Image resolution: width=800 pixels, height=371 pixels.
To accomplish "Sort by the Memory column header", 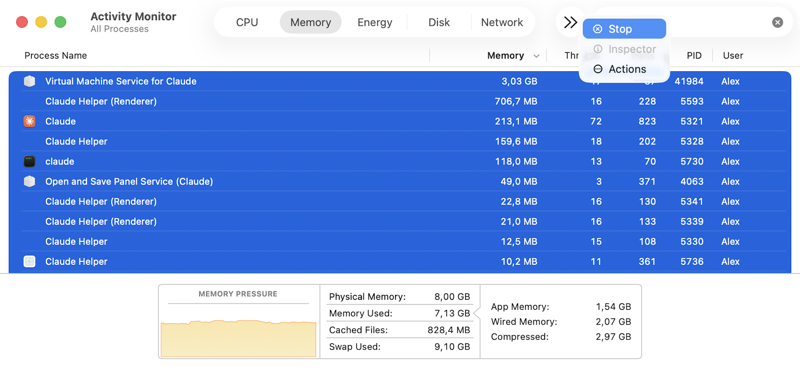I will pos(505,56).
